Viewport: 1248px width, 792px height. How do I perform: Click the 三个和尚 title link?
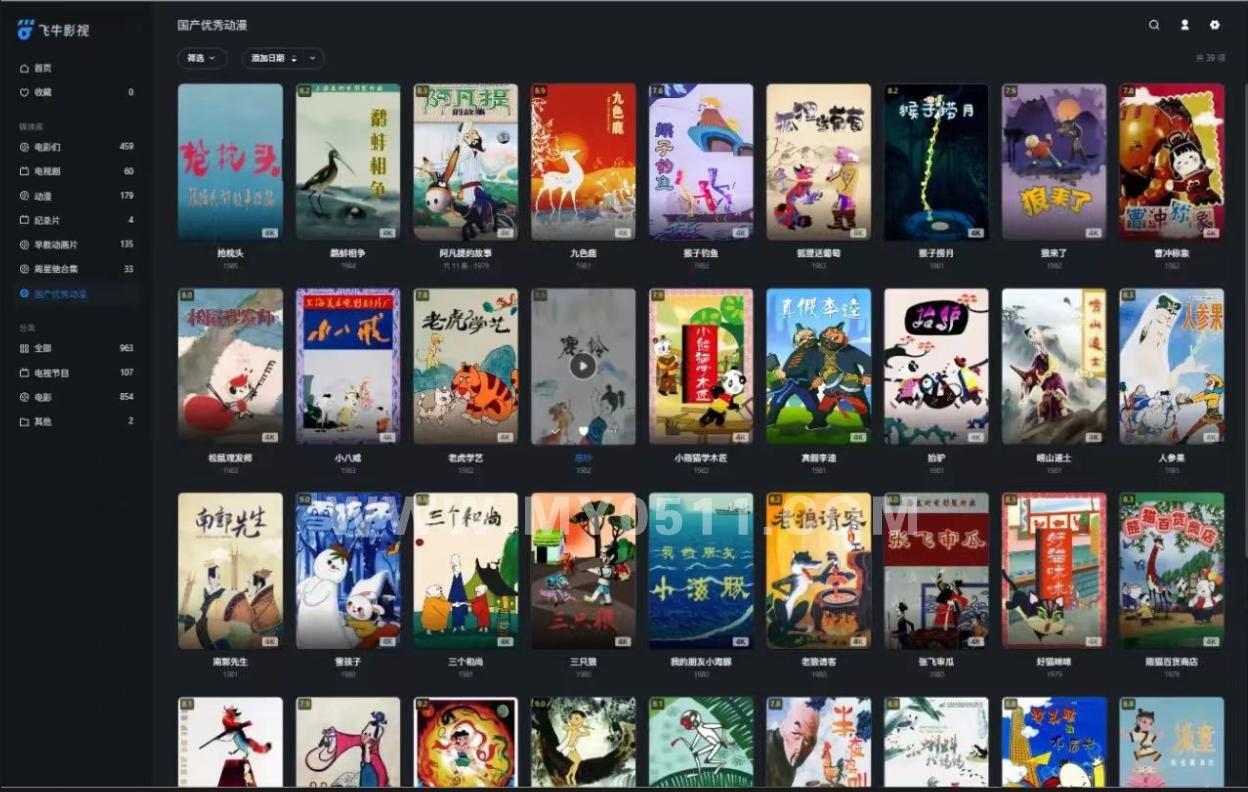(465, 662)
